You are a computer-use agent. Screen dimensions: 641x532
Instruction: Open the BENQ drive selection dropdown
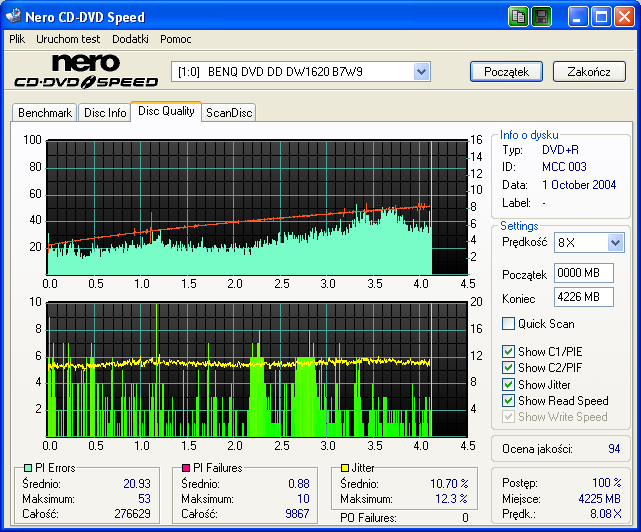click(421, 72)
